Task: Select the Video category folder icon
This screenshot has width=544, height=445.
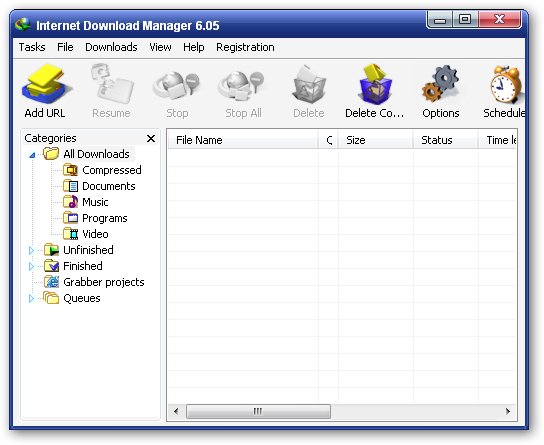Action: point(71,234)
